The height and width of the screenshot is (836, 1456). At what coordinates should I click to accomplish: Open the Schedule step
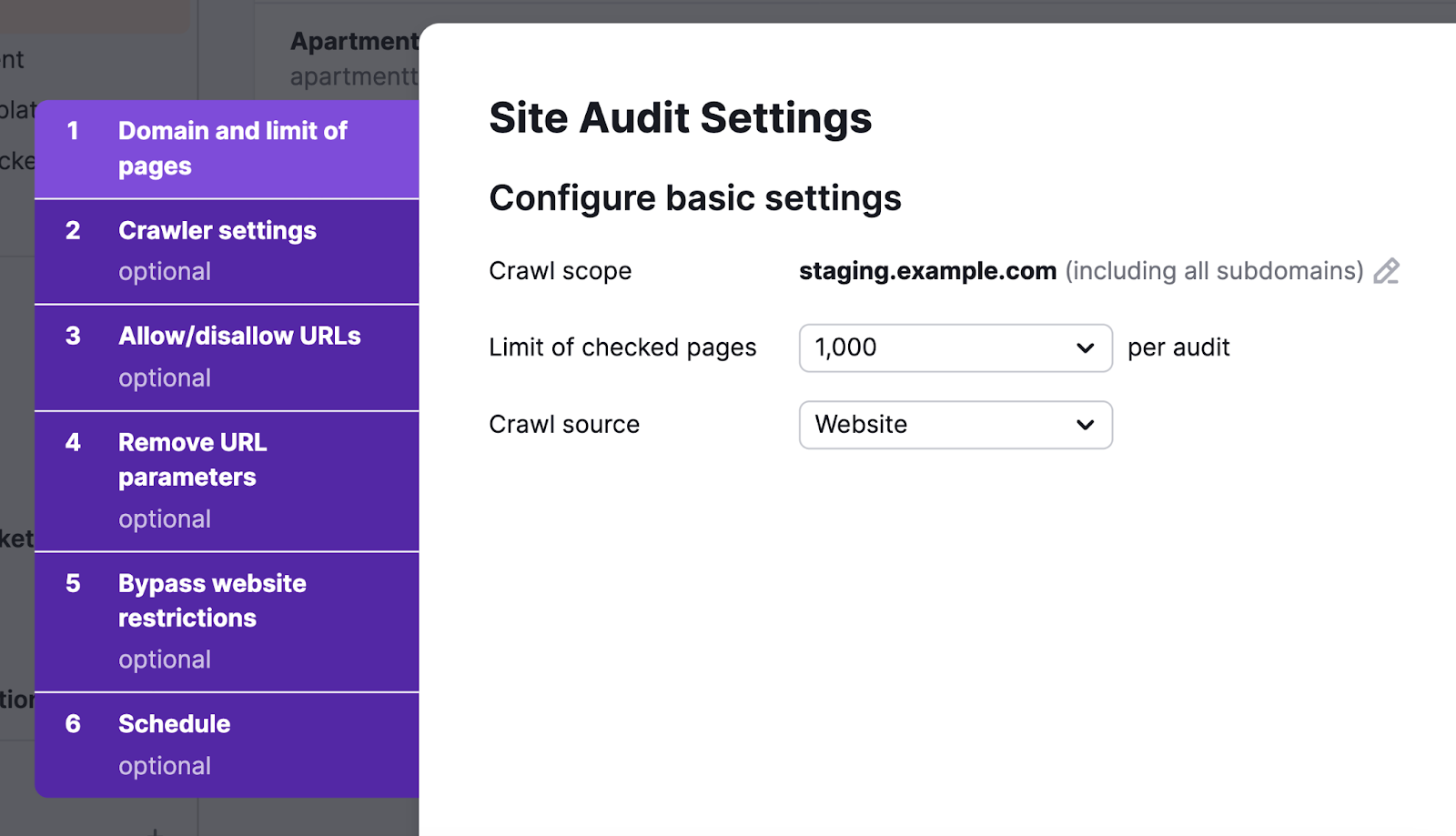pos(174,724)
